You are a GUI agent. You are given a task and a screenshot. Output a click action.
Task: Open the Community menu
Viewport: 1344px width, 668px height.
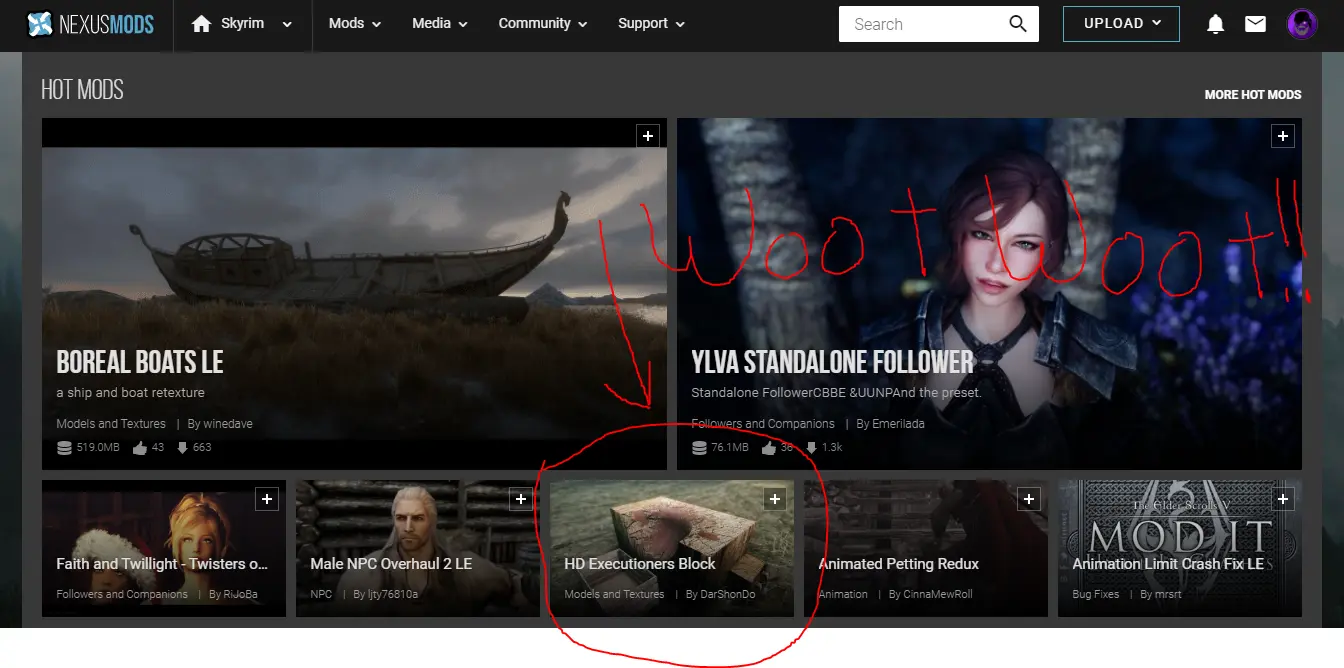543,24
